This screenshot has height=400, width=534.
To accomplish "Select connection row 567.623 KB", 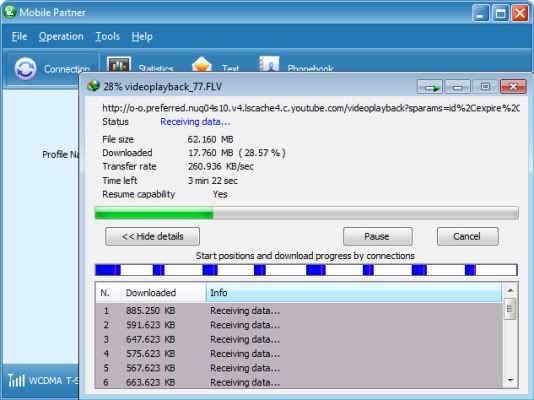I will pos(299,368).
